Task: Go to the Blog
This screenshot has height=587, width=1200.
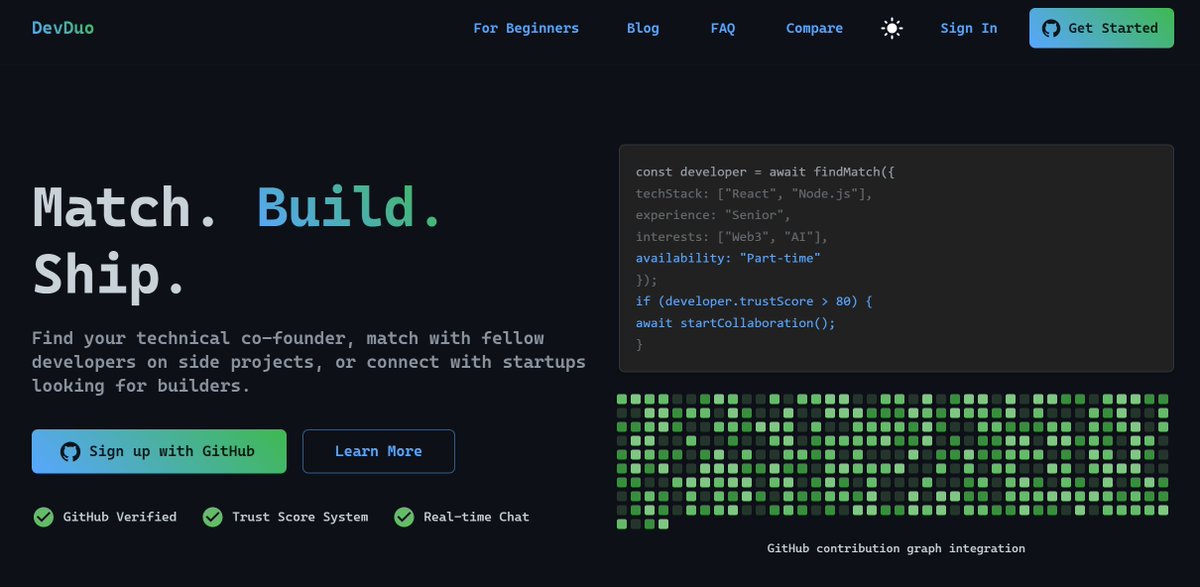Action: [x=643, y=28]
